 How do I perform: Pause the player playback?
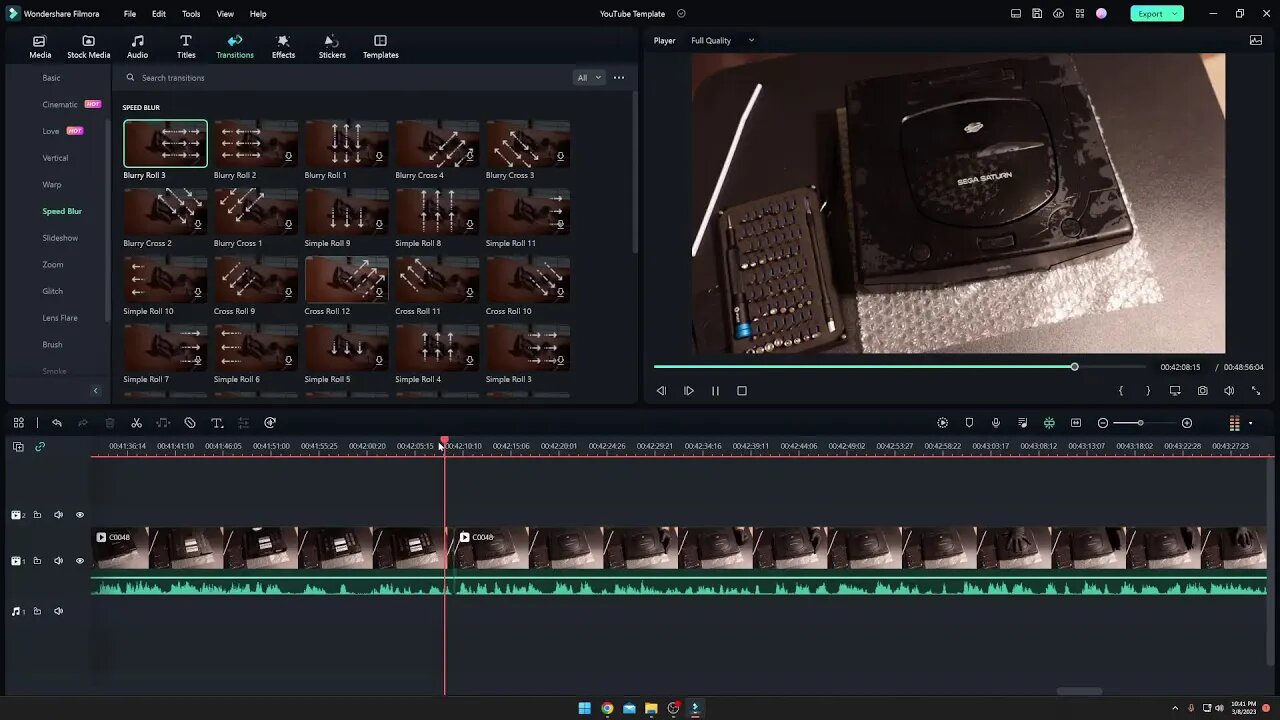point(715,391)
